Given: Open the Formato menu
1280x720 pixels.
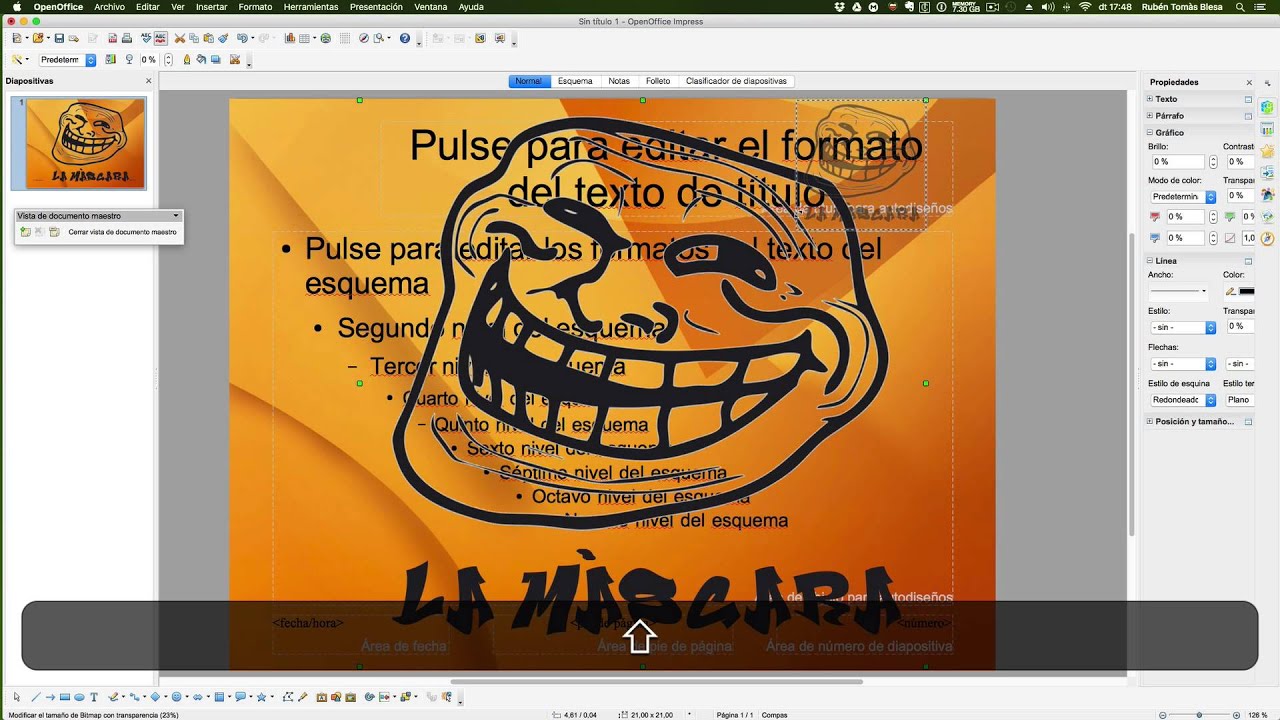Looking at the screenshot, I should click(255, 7).
